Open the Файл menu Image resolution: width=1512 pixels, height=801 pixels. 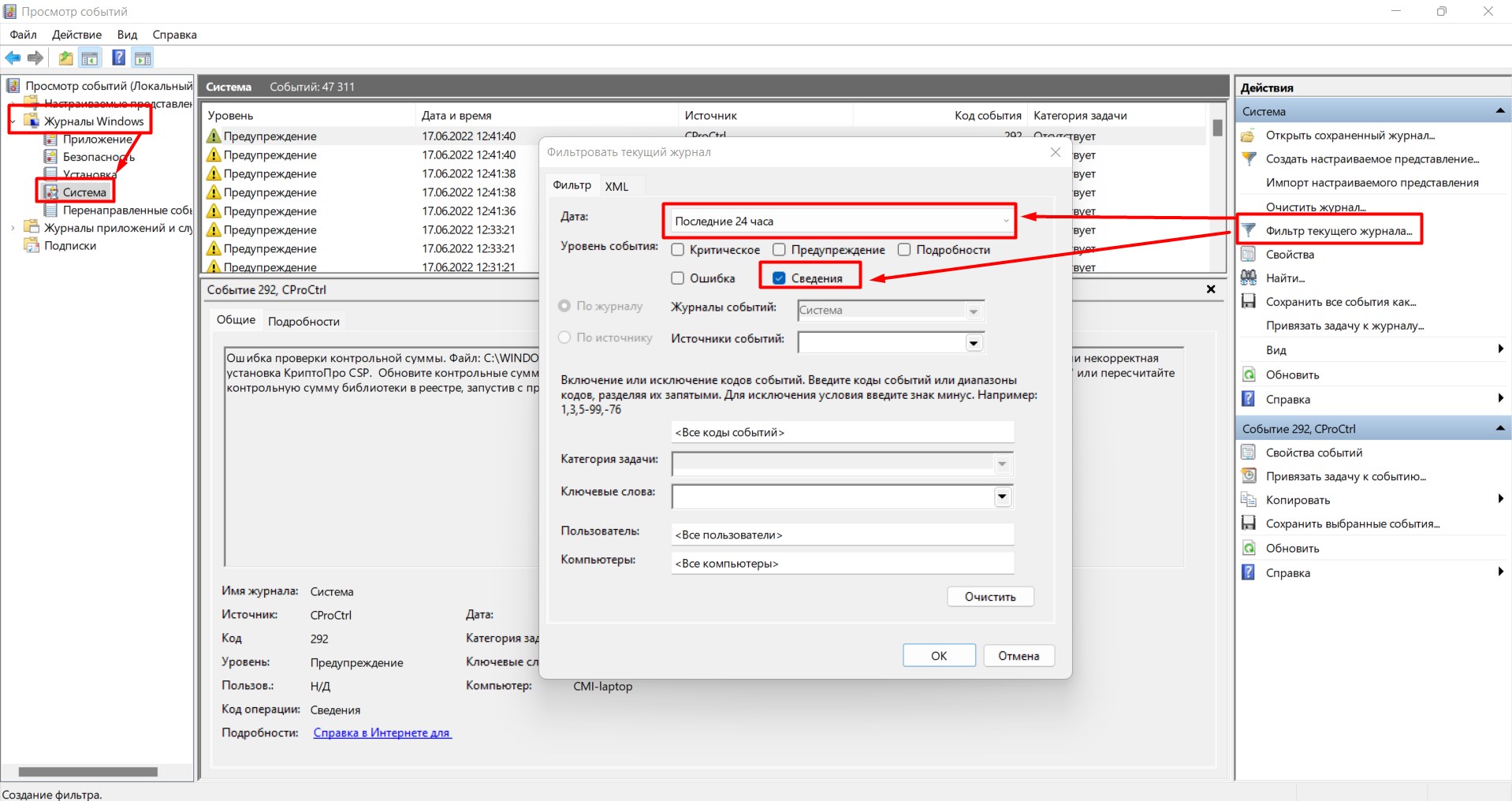click(23, 35)
